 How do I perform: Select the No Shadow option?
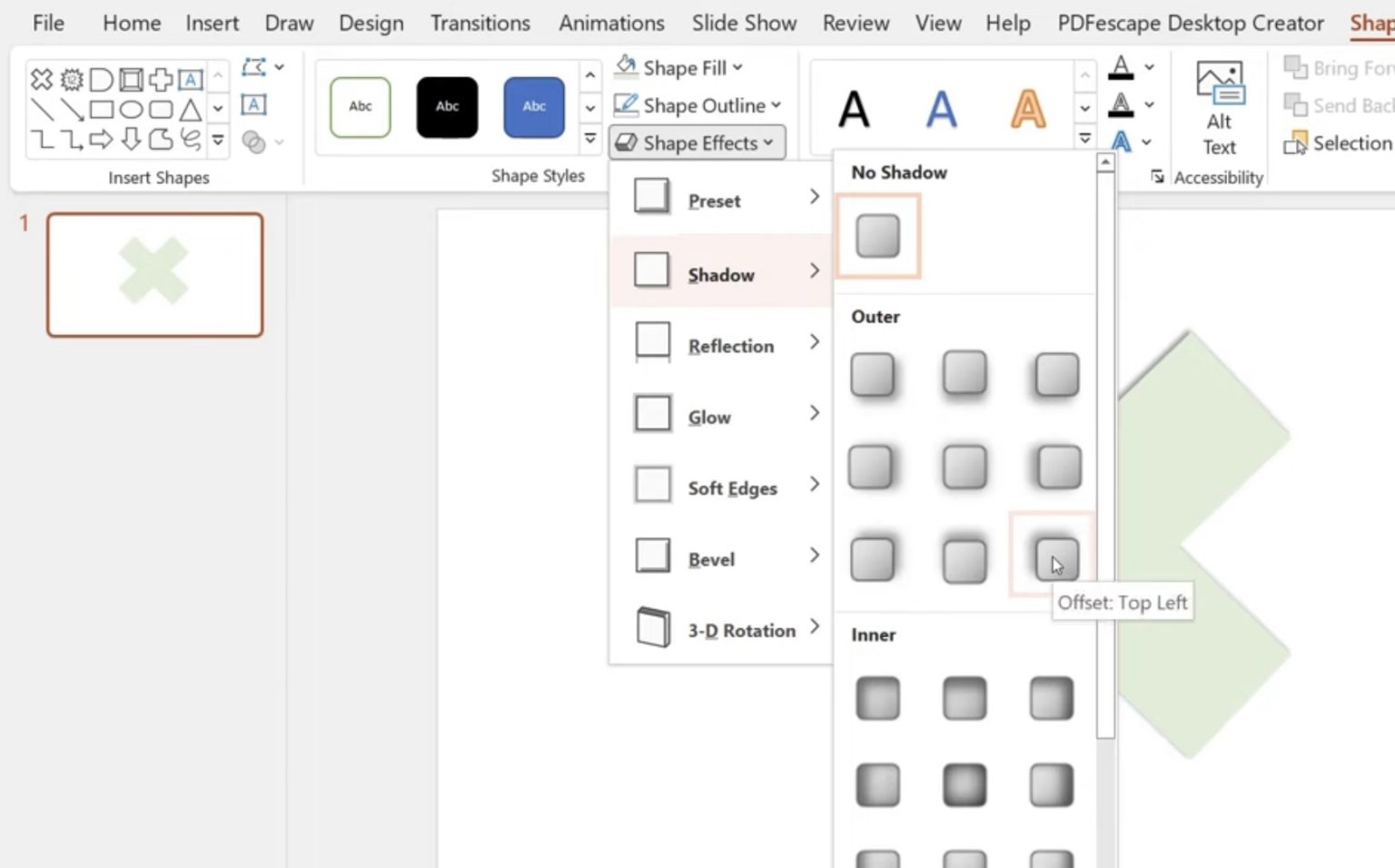876,235
